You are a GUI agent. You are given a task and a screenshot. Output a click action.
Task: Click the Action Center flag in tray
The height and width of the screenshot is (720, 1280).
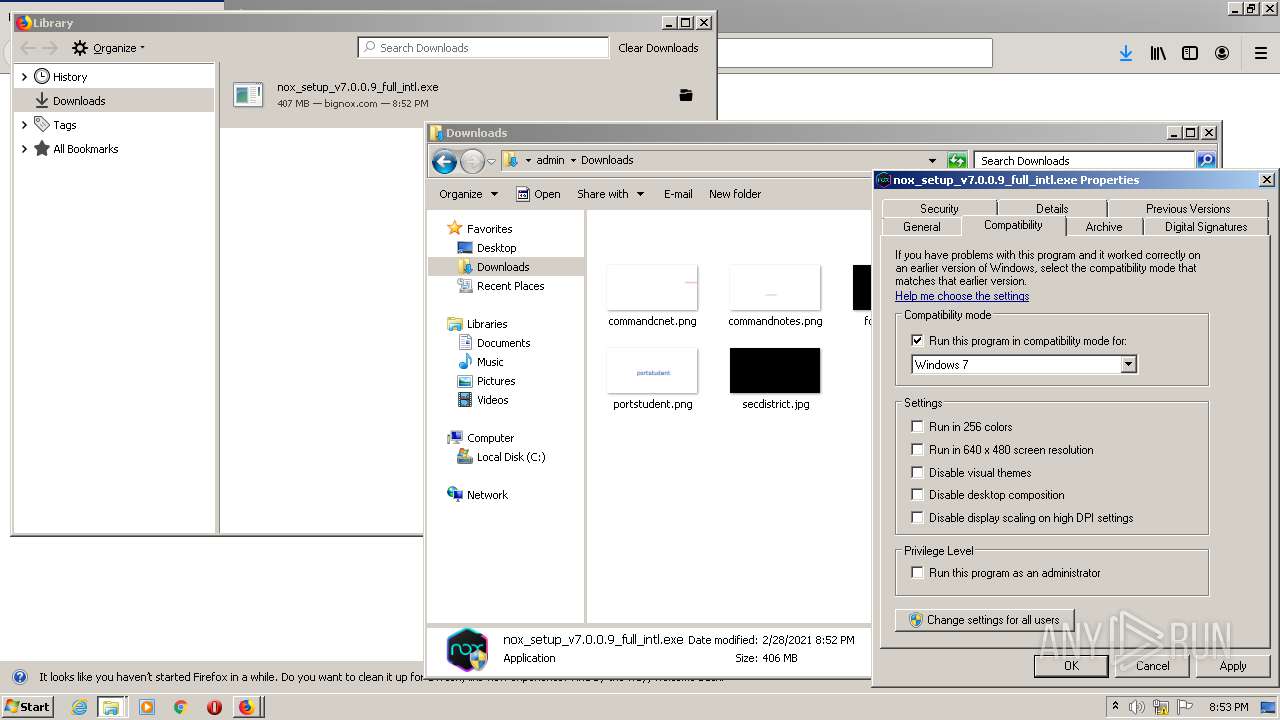coord(1184,707)
